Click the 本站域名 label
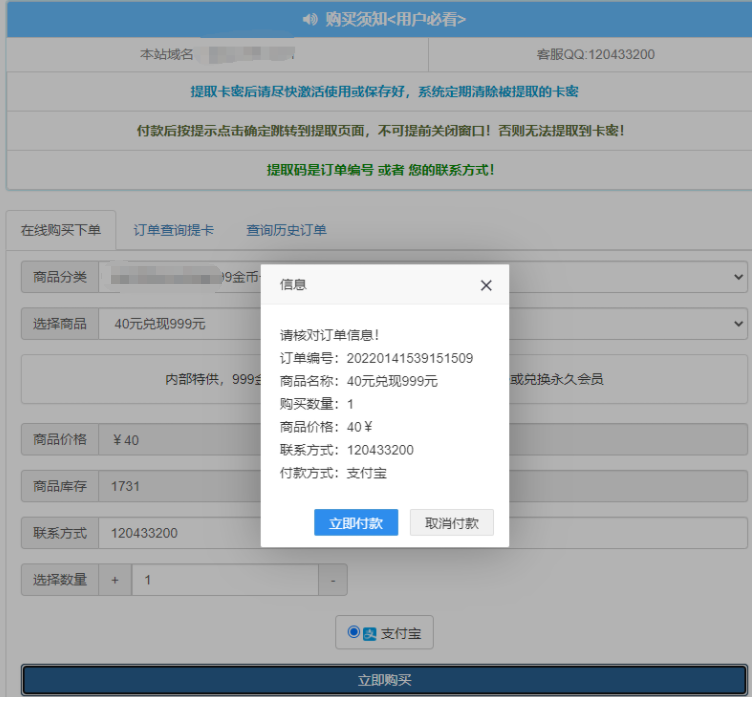The image size is (752, 701). [x=166, y=54]
